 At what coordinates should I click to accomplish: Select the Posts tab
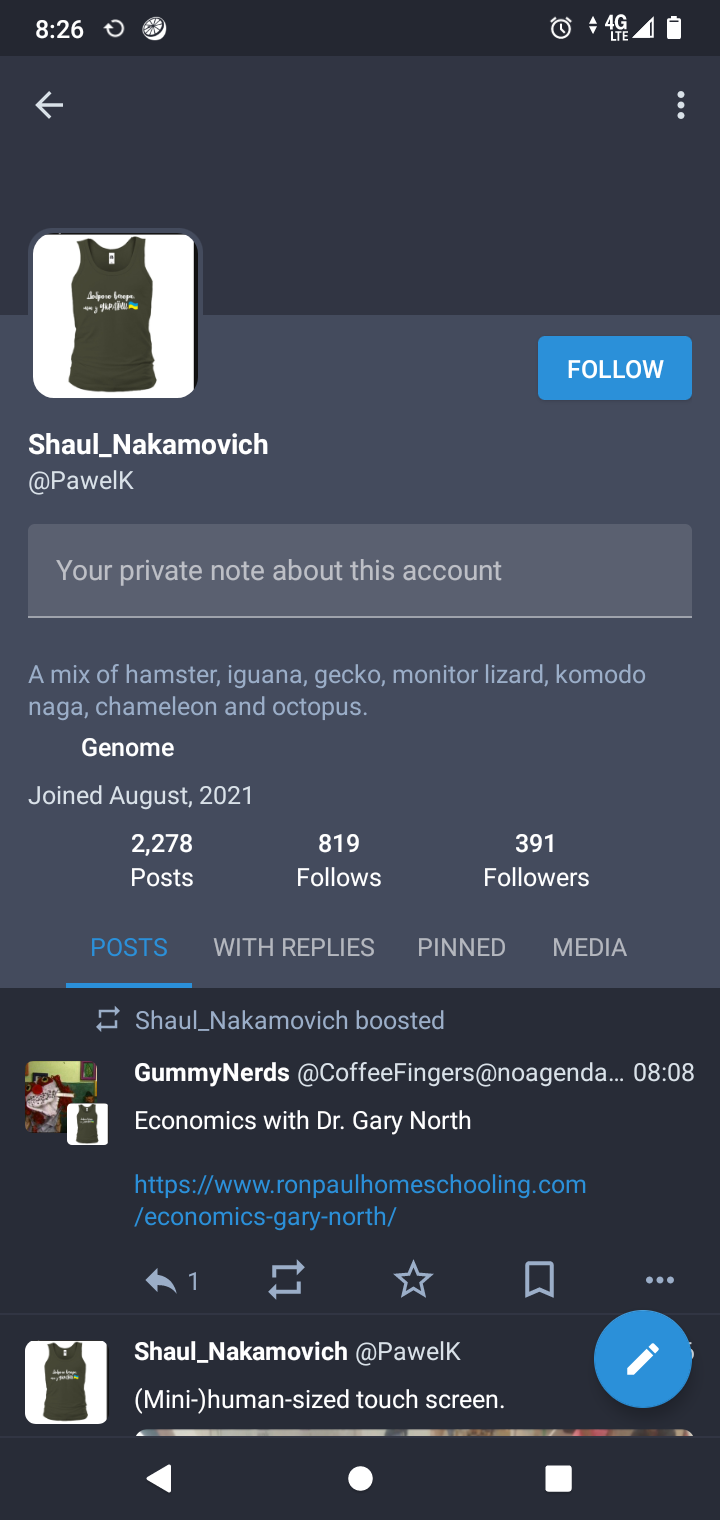pyautogui.click(x=129, y=947)
